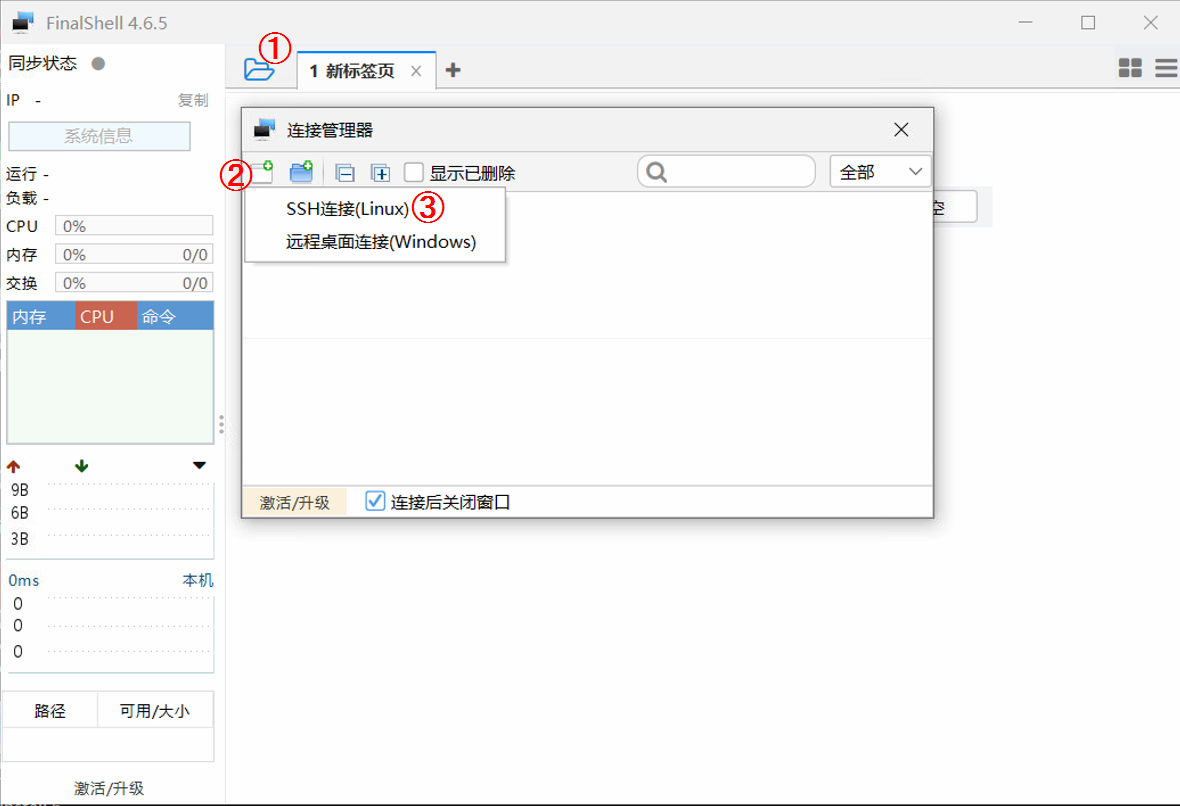Viewport: 1180px width, 806px height.
Task: Open the connection manager folder icon
Action: click(x=259, y=69)
